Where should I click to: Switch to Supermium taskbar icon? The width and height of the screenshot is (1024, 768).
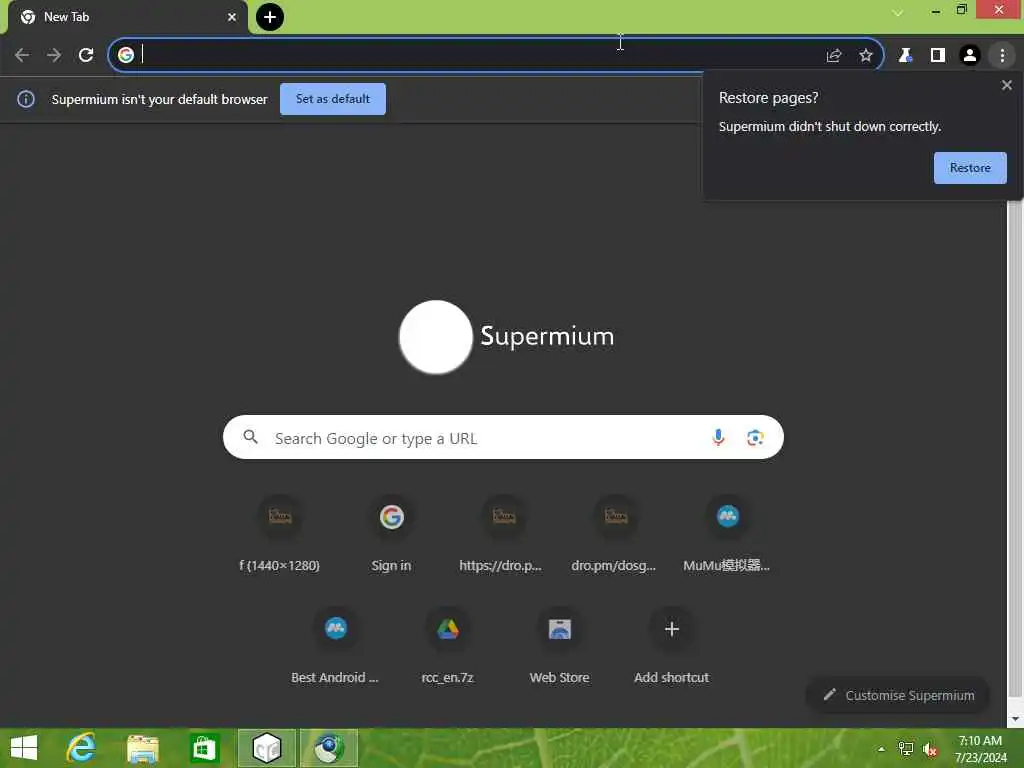pyautogui.click(x=328, y=748)
